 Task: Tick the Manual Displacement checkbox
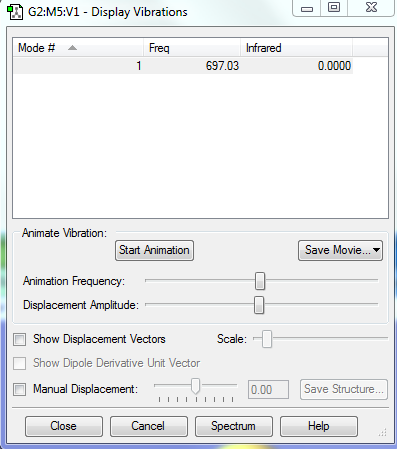(x=19, y=389)
